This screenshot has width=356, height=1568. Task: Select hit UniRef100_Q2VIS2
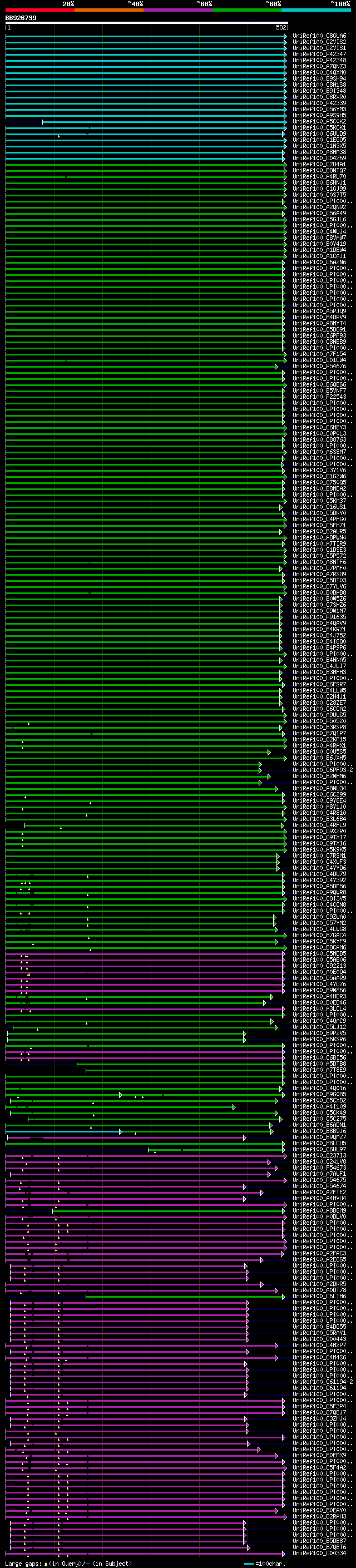[x=319, y=42]
